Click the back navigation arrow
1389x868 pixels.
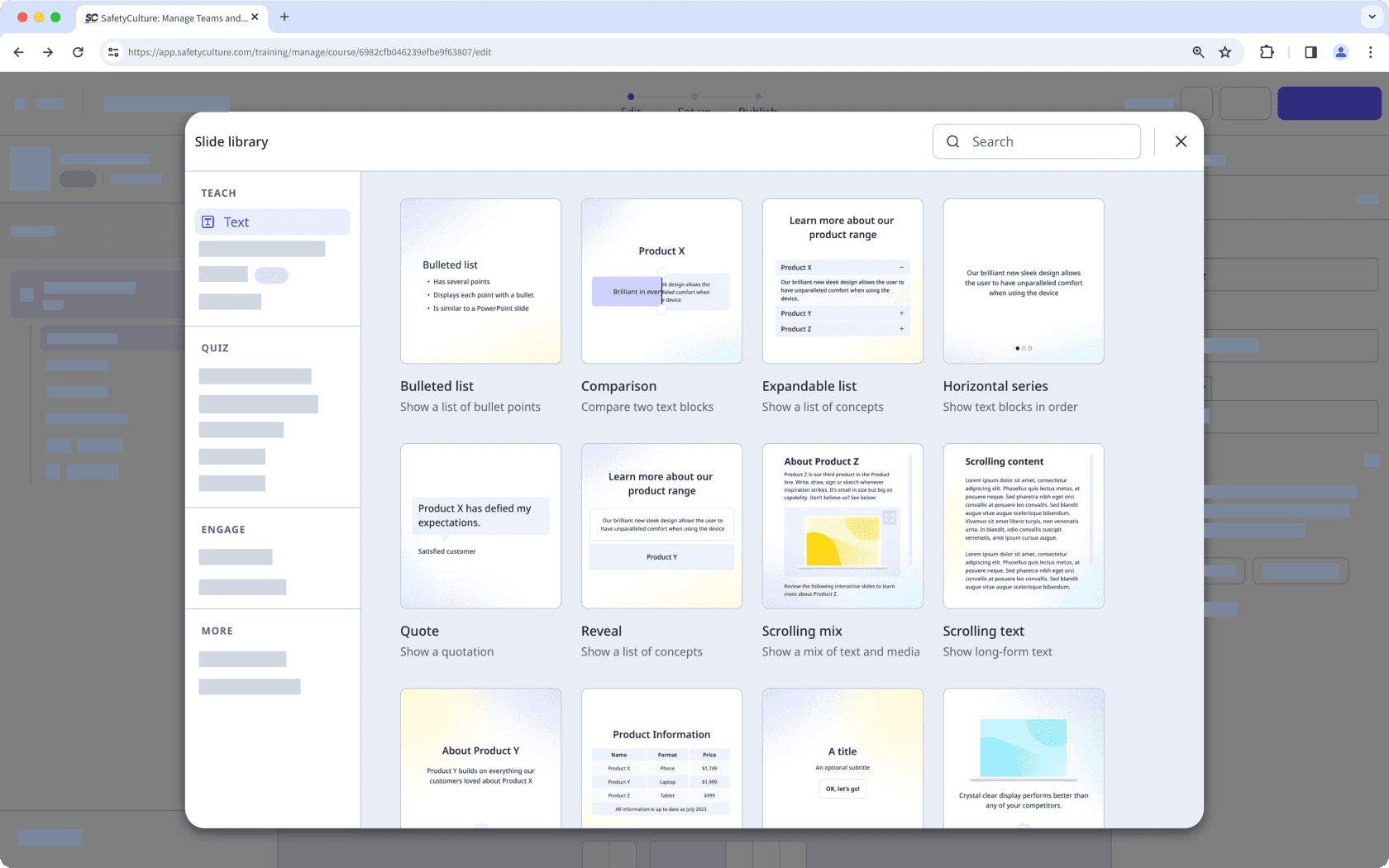click(x=18, y=51)
